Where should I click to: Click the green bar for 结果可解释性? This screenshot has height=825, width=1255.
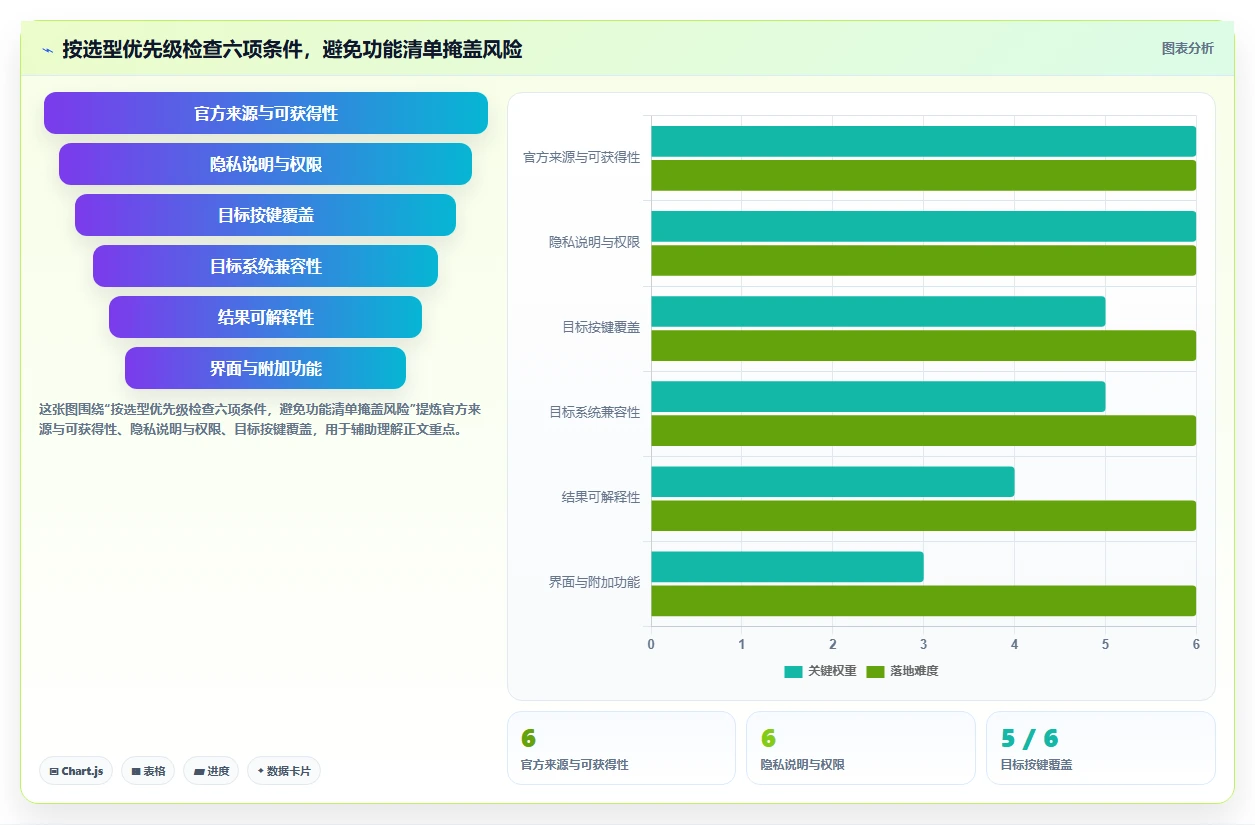[x=923, y=515]
